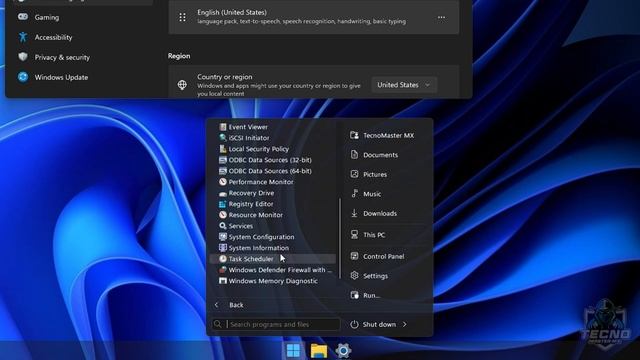Click the Downloads text label

point(380,213)
